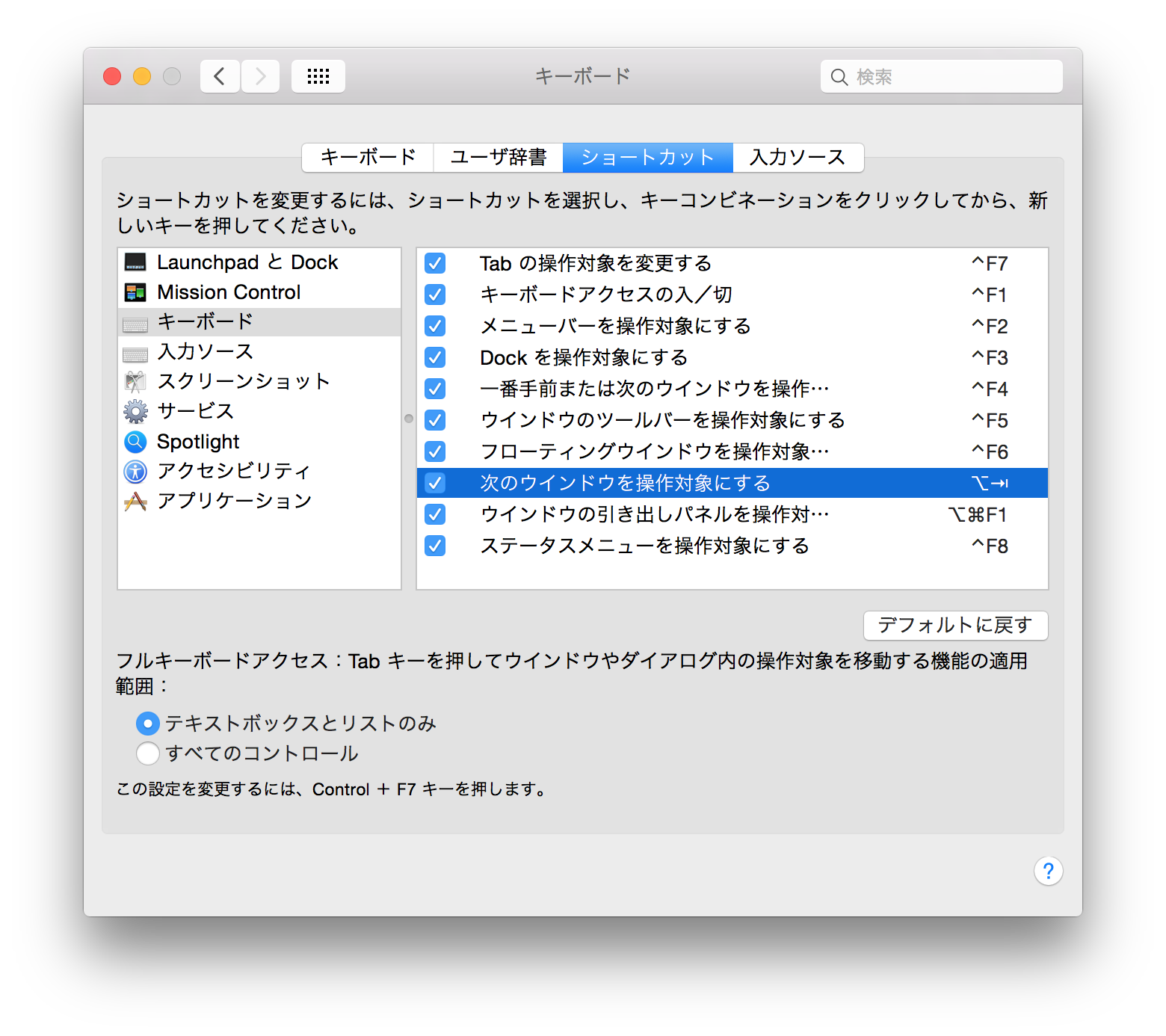
Task: Open the 入力ソース sidebar category icon
Action: [x=135, y=352]
